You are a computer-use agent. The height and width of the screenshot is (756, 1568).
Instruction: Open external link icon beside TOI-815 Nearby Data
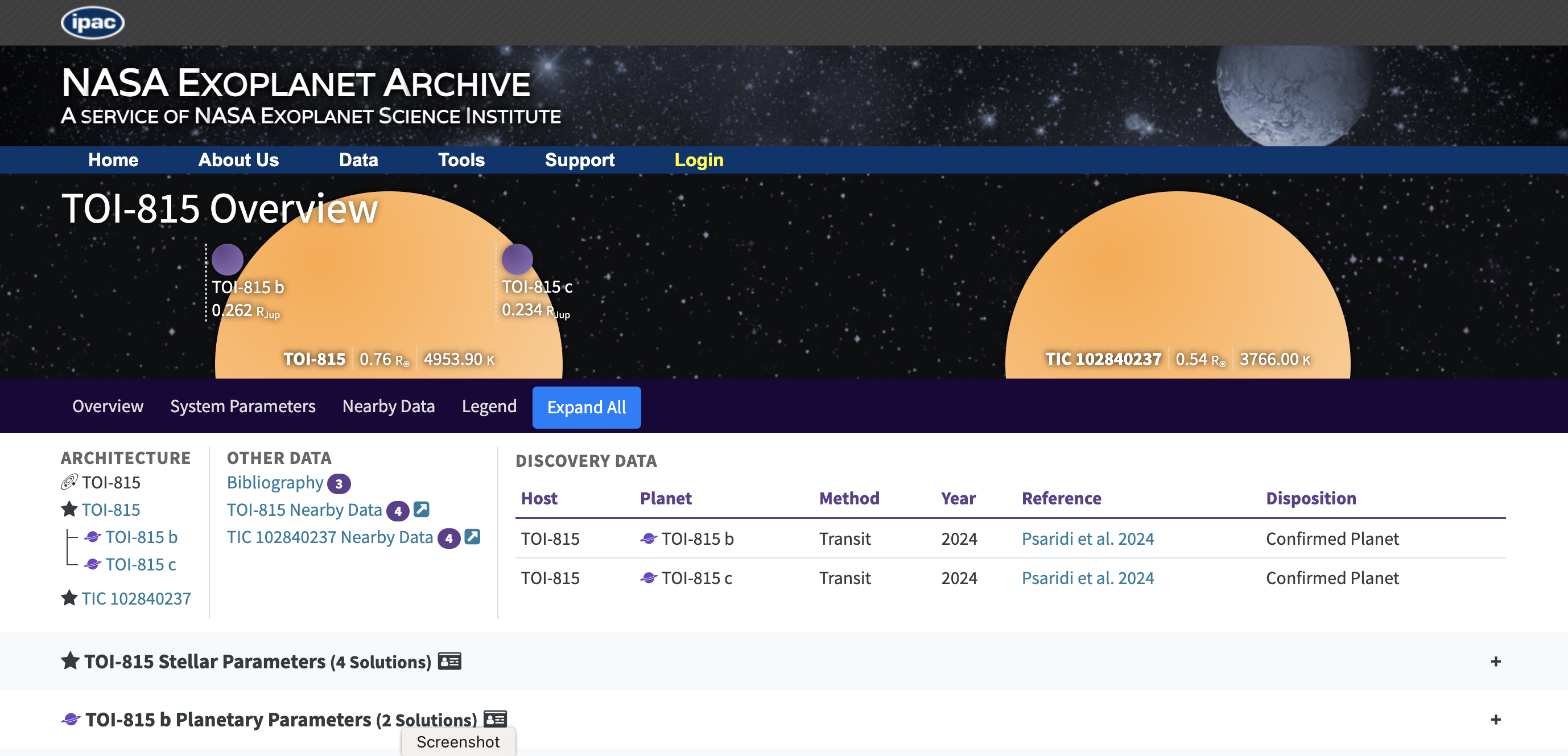(x=421, y=509)
